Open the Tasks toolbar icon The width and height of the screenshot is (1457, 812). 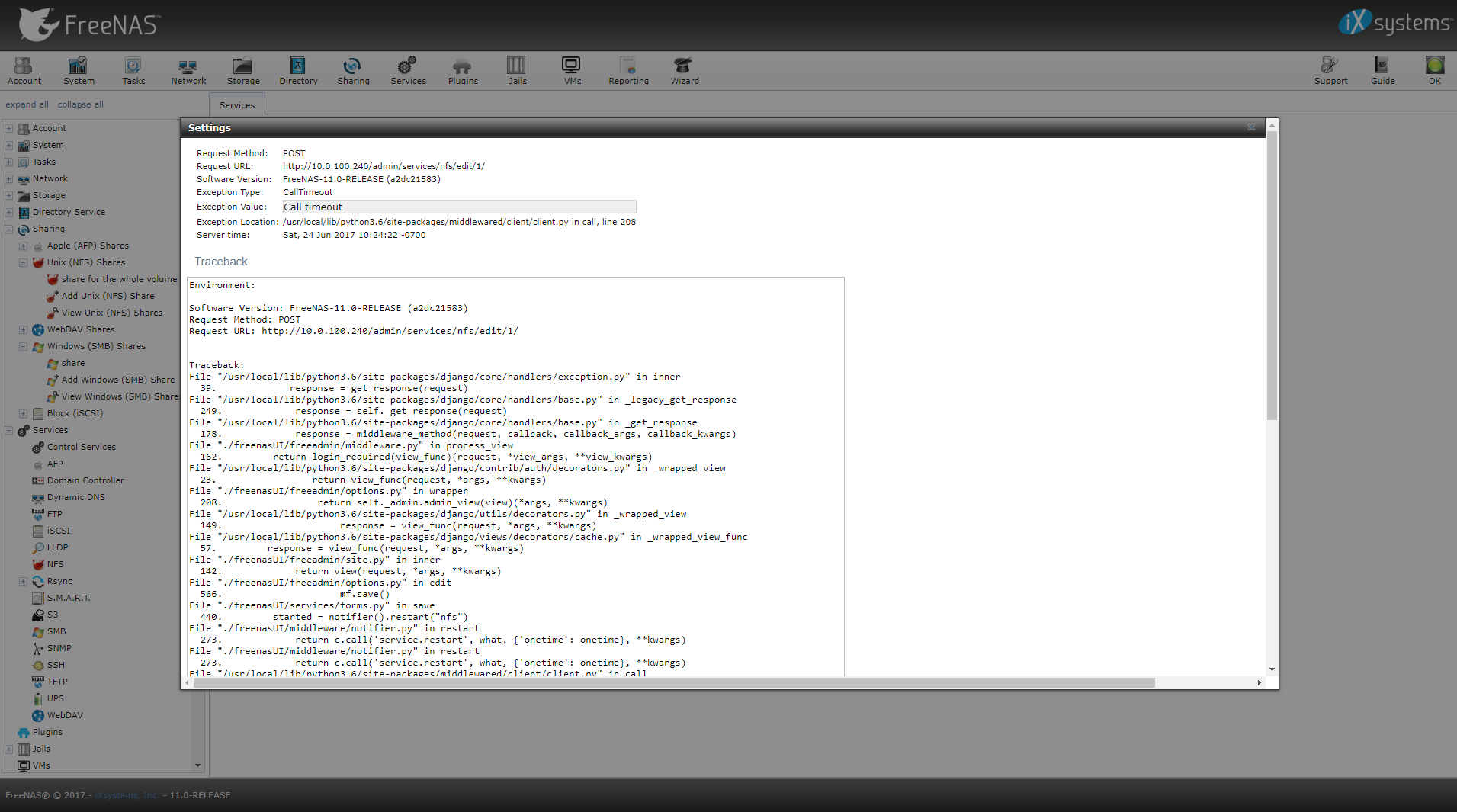[x=133, y=71]
